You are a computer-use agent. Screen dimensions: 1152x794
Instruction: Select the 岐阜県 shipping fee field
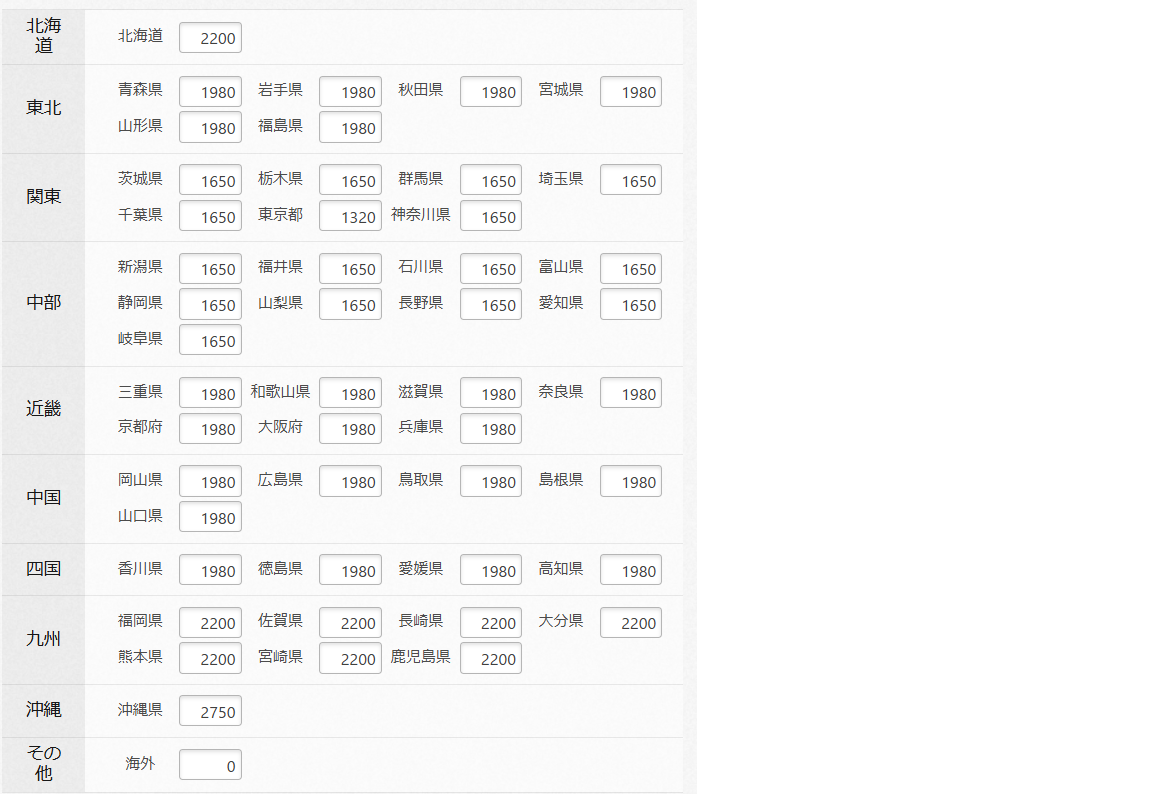[x=210, y=341]
